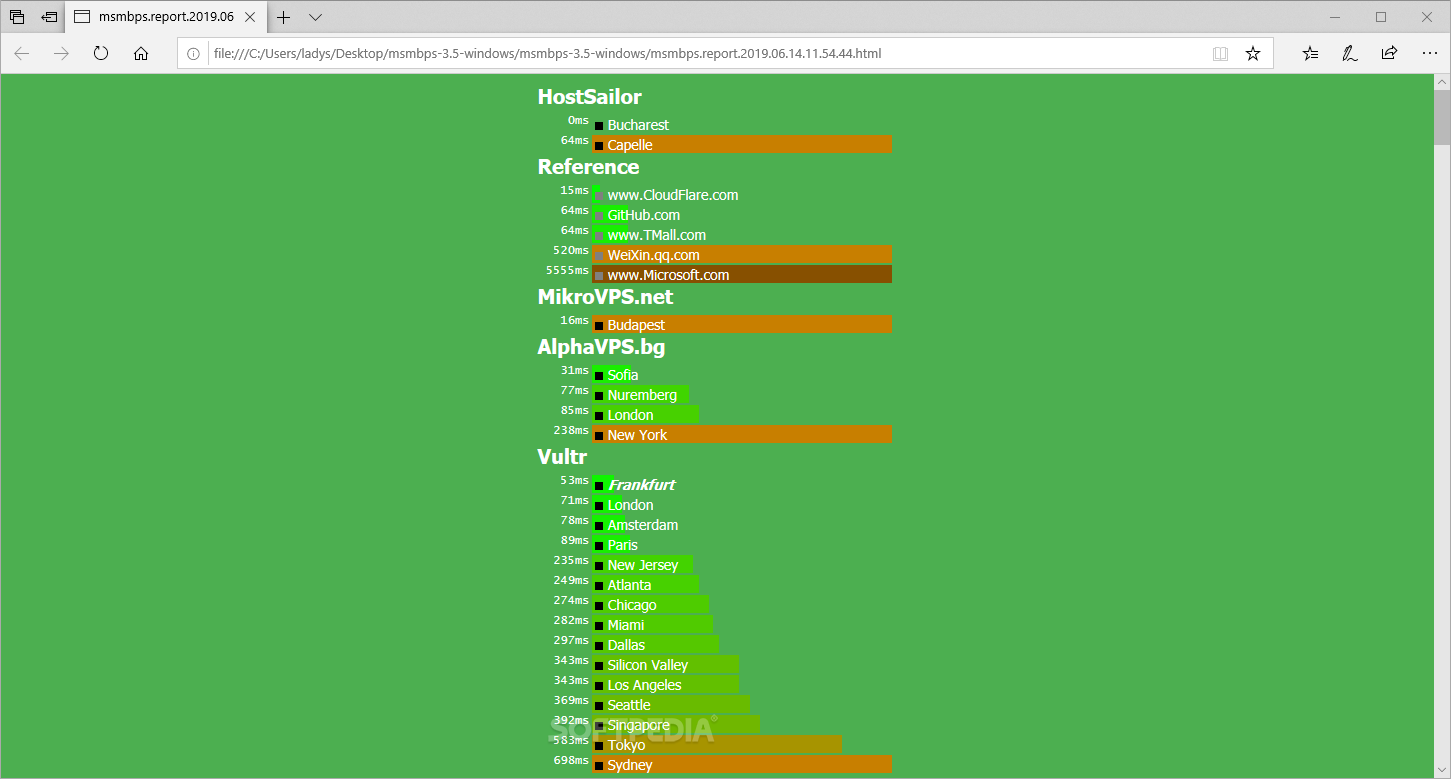Click the Reference heading
The width and height of the screenshot is (1451, 779).
pyautogui.click(x=588, y=167)
